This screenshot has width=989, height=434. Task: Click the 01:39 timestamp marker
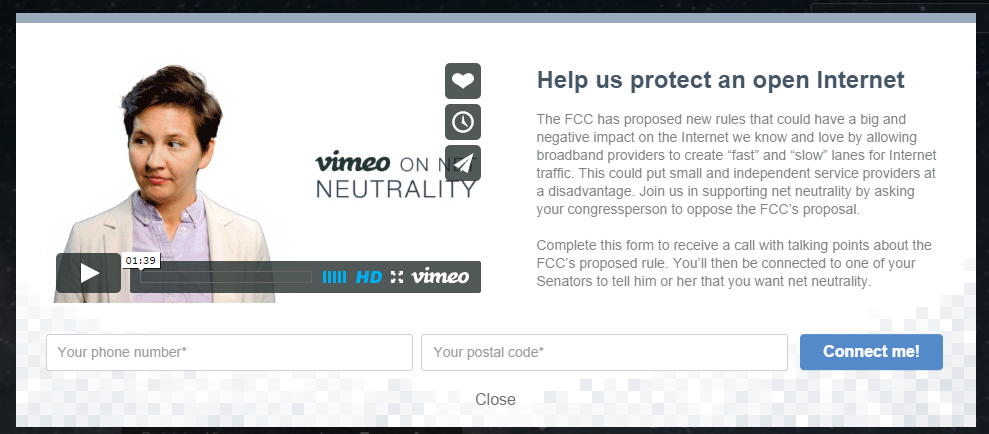pos(141,260)
